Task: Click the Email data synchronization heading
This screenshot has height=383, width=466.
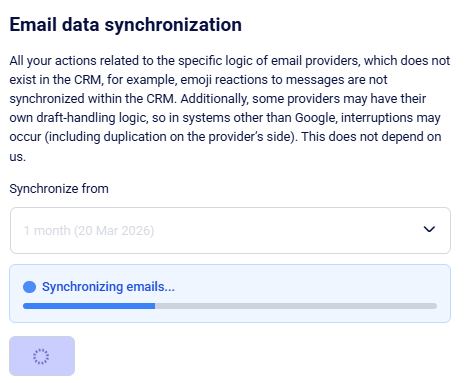Action: click(x=126, y=25)
